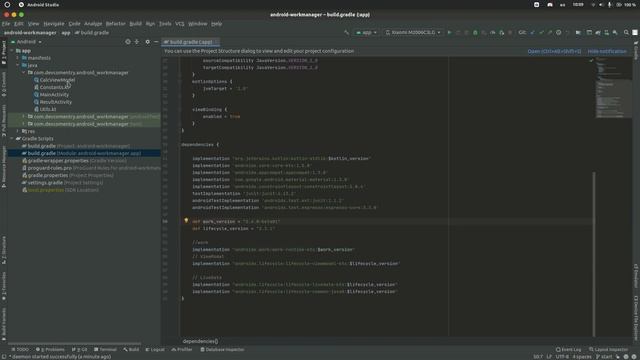Collapse all icon in Project panel header
This screenshot has height=360, width=640.
(137, 42)
